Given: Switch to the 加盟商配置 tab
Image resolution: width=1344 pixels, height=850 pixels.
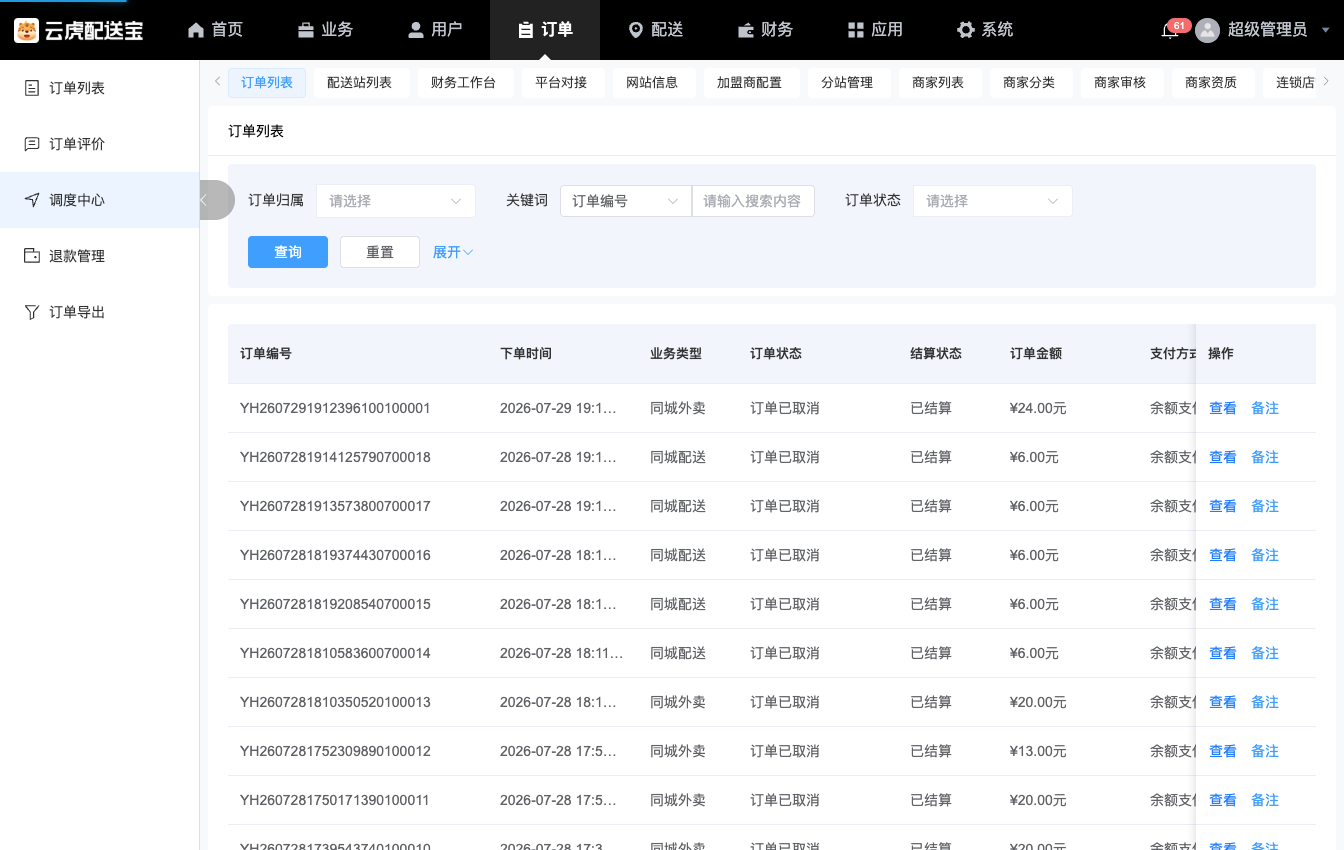Looking at the screenshot, I should (x=749, y=82).
